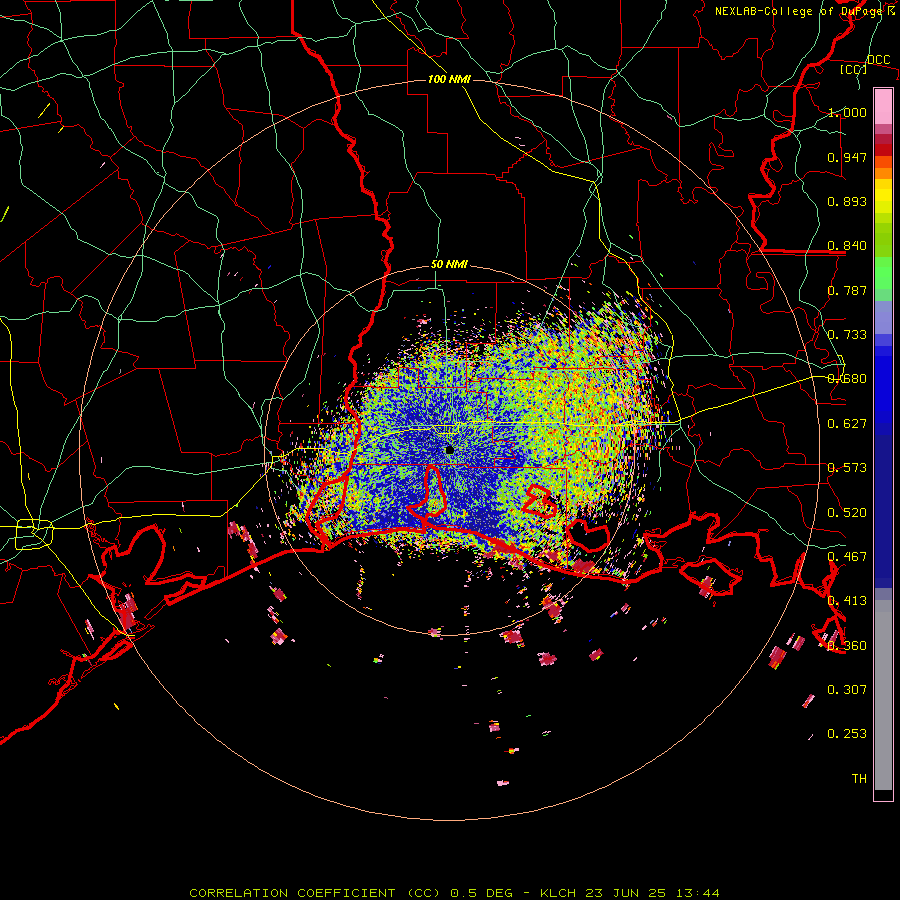Click the 0.467 legend value
900x900 pixels.
847,557
